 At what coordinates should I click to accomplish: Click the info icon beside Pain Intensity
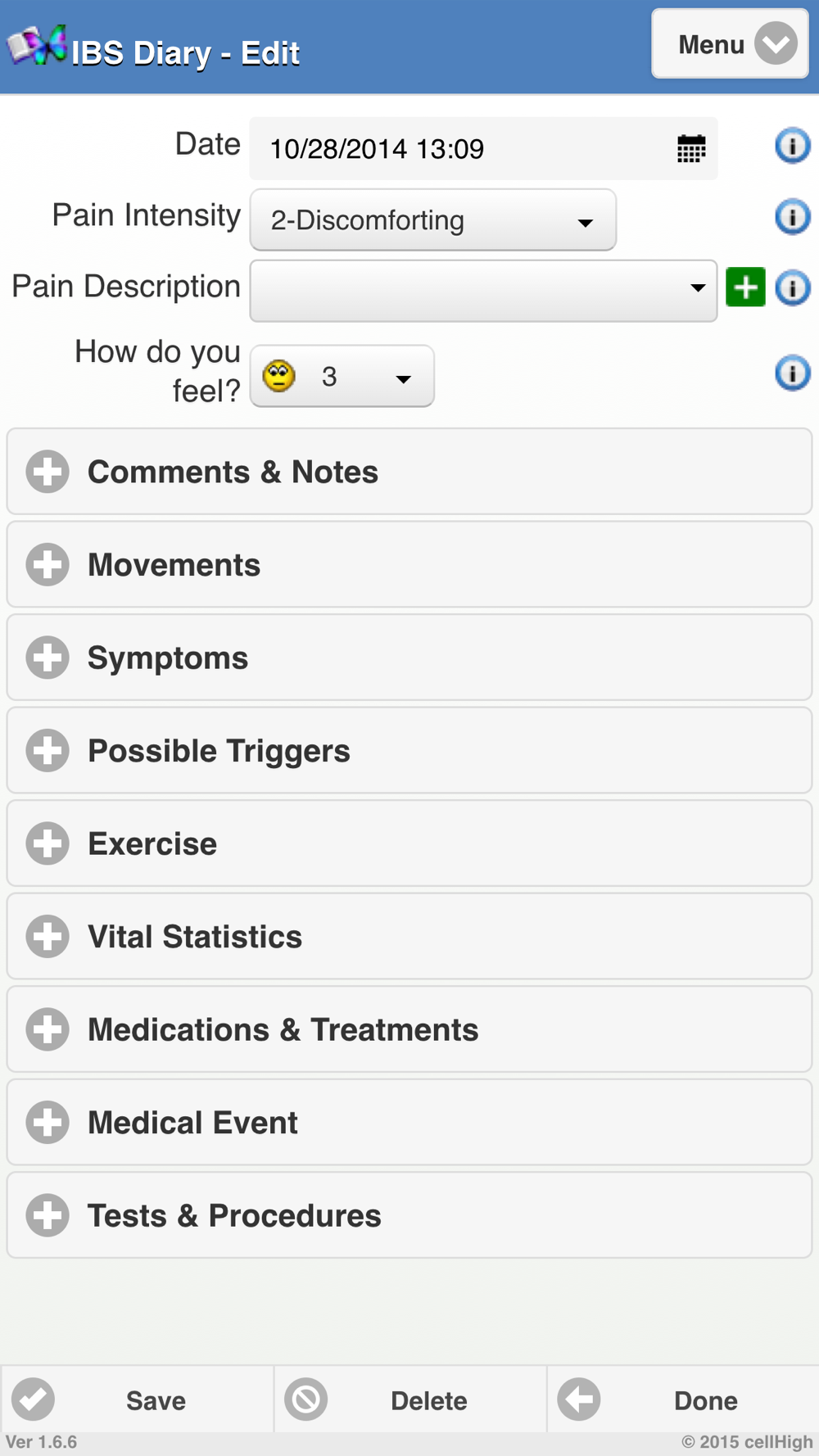click(792, 217)
